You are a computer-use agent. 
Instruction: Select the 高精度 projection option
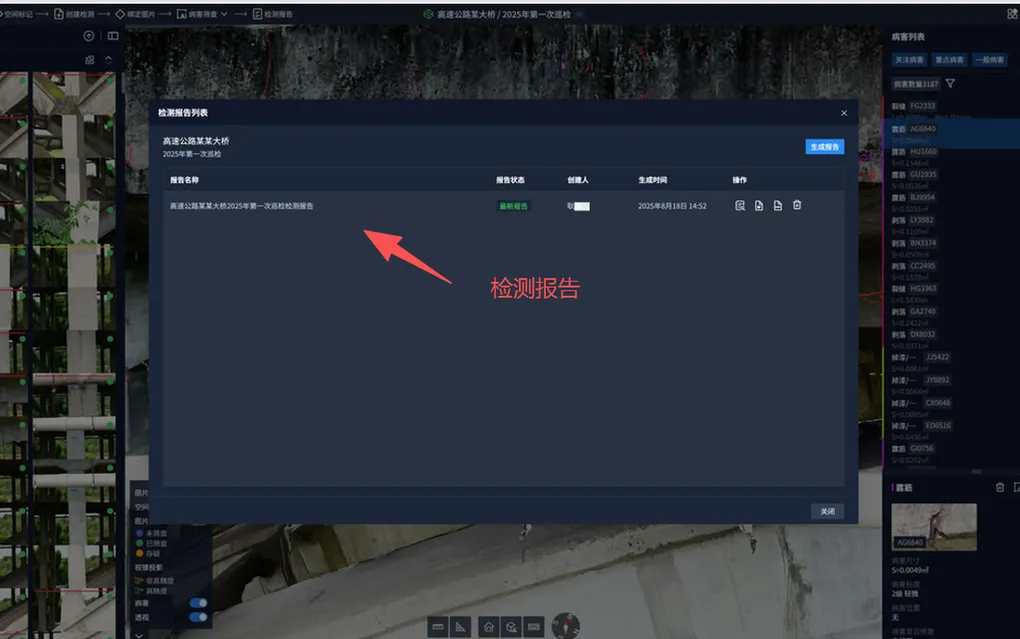(x=151, y=591)
